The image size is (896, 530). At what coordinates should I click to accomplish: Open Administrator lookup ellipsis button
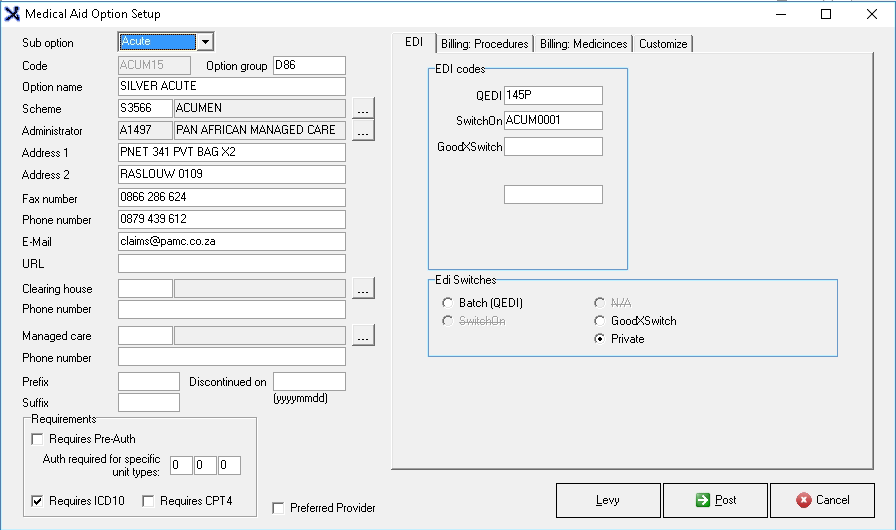tap(363, 130)
